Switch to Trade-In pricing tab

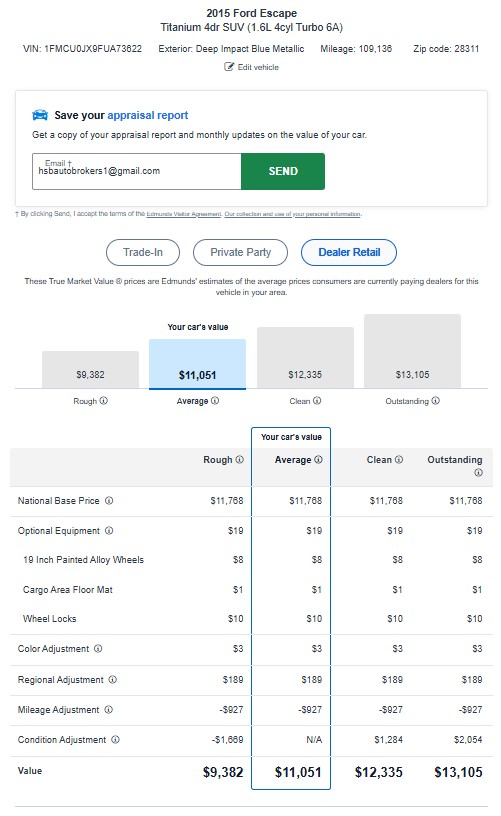click(143, 252)
